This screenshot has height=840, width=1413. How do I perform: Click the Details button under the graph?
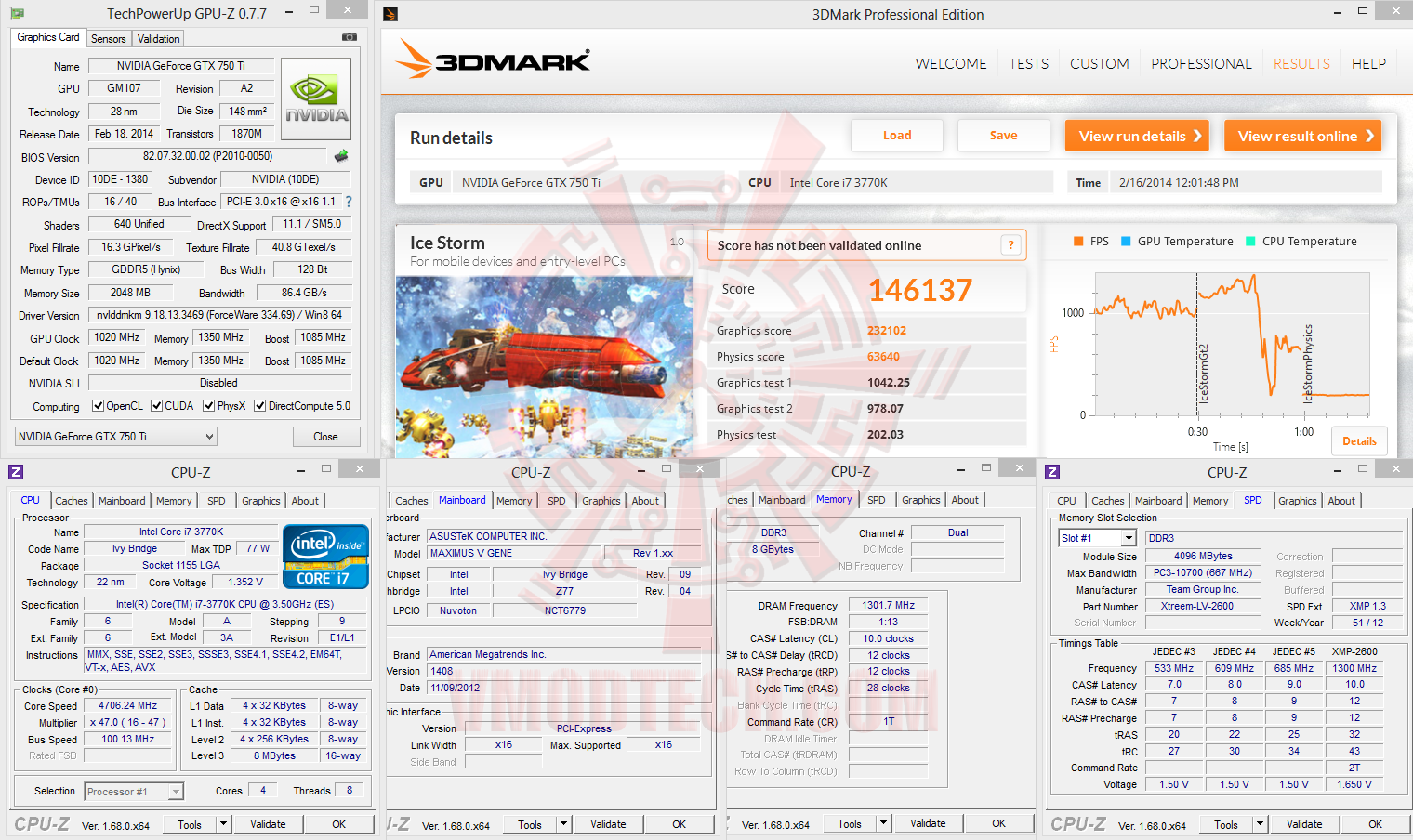tap(1359, 441)
